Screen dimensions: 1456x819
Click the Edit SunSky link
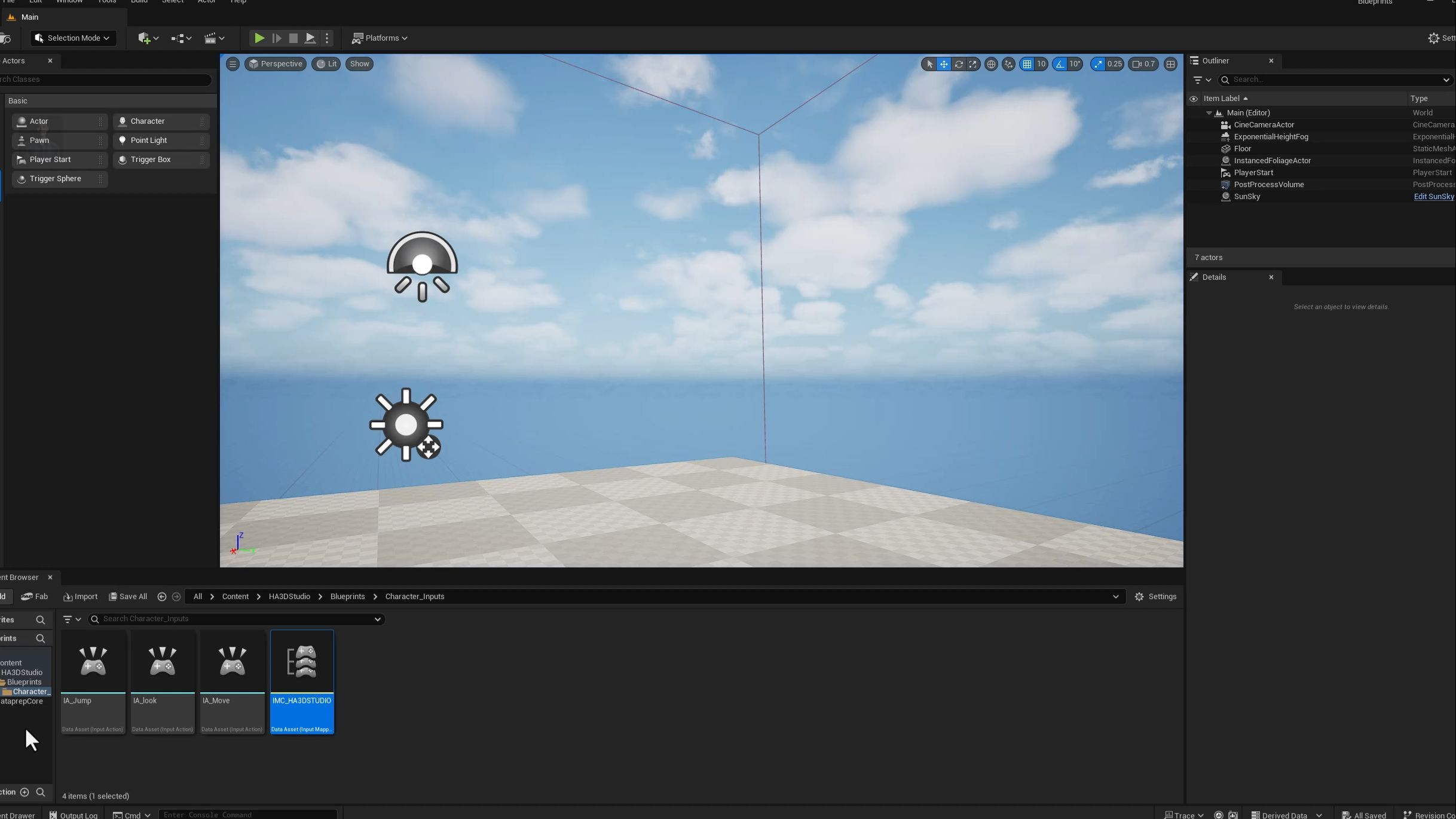(x=1433, y=197)
